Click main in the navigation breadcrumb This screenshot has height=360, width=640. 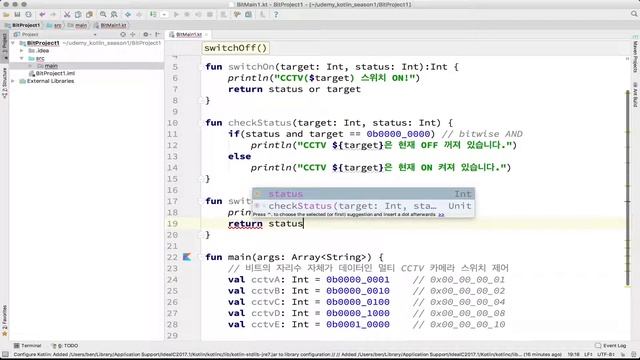pos(78,25)
